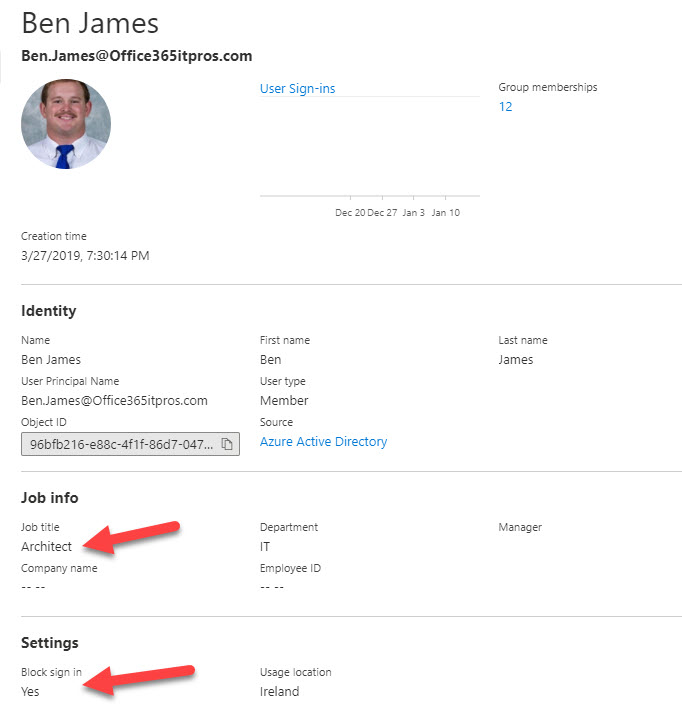Click the Block sign in Yes value
The width and height of the screenshot is (682, 711).
pos(31,691)
